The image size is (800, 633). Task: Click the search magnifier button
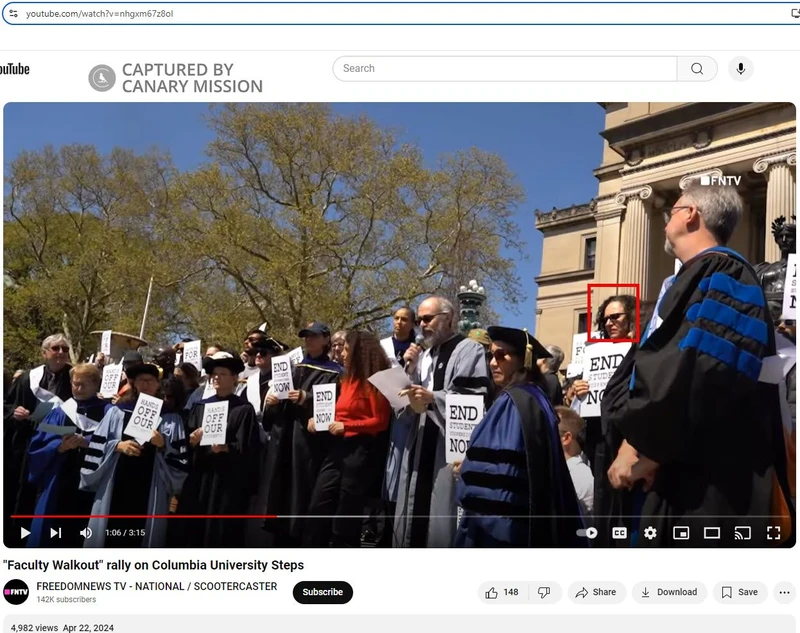(x=696, y=69)
